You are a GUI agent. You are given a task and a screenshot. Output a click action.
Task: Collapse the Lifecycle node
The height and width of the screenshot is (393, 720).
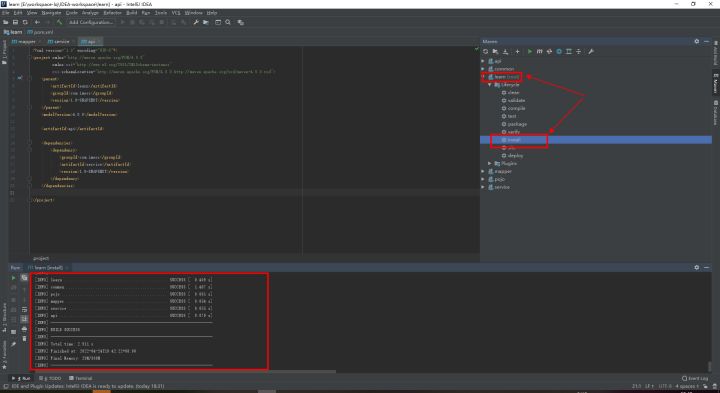coord(489,85)
